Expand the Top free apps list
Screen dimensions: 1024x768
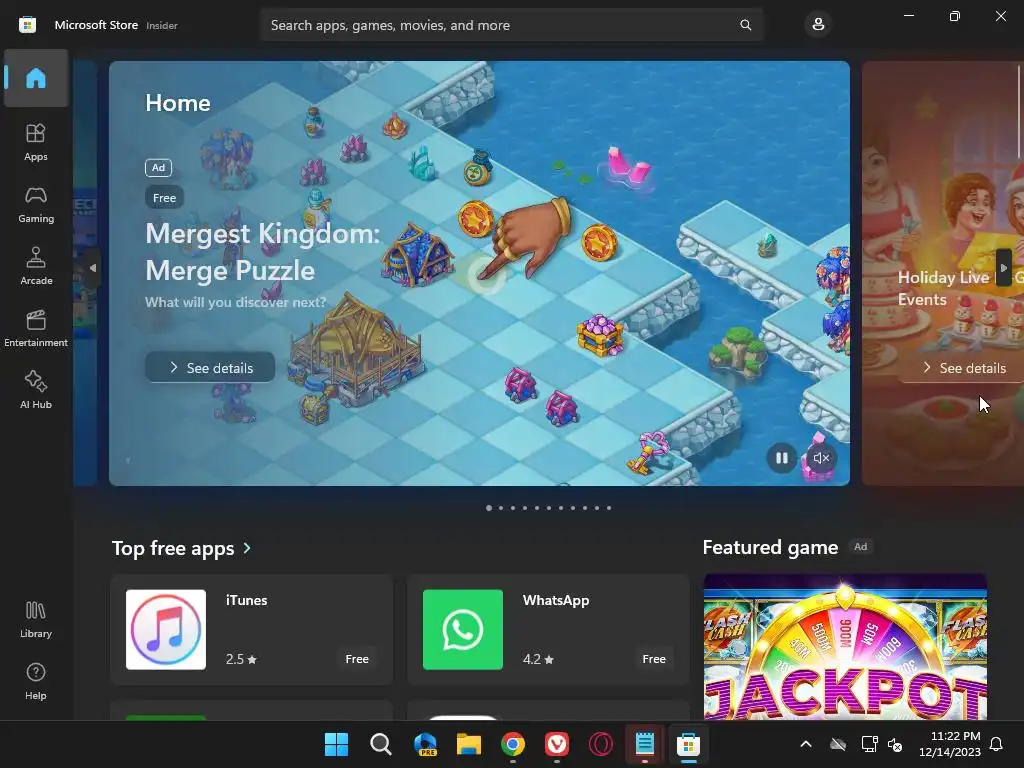point(247,548)
